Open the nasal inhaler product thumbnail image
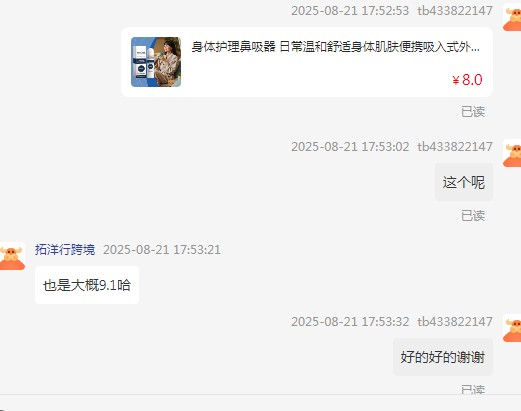Viewport: 521px width, 411px height. (x=156, y=62)
